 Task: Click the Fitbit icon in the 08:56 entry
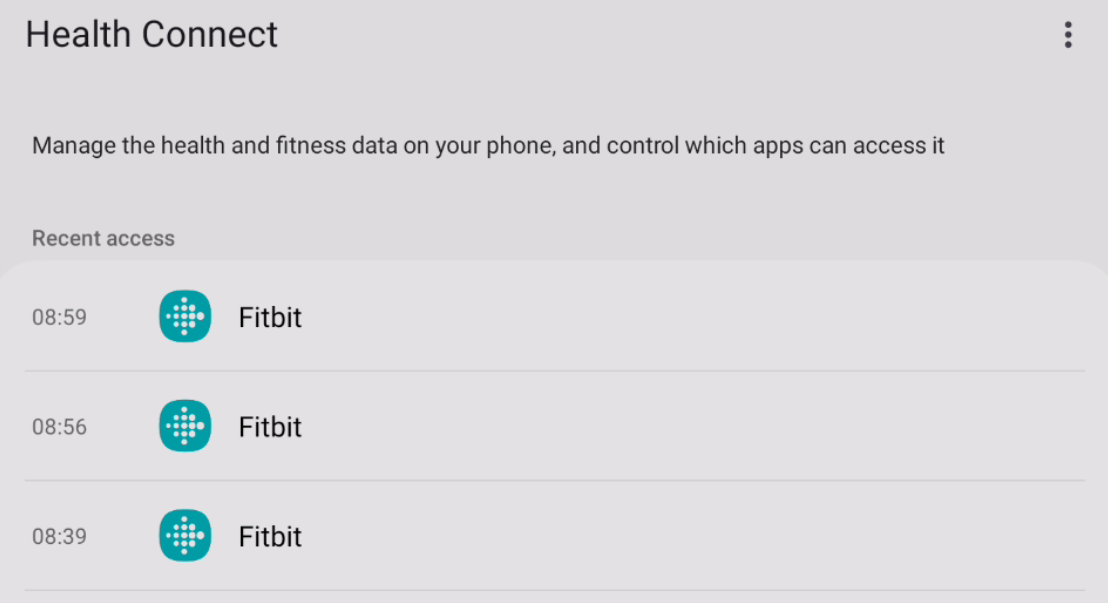point(185,427)
